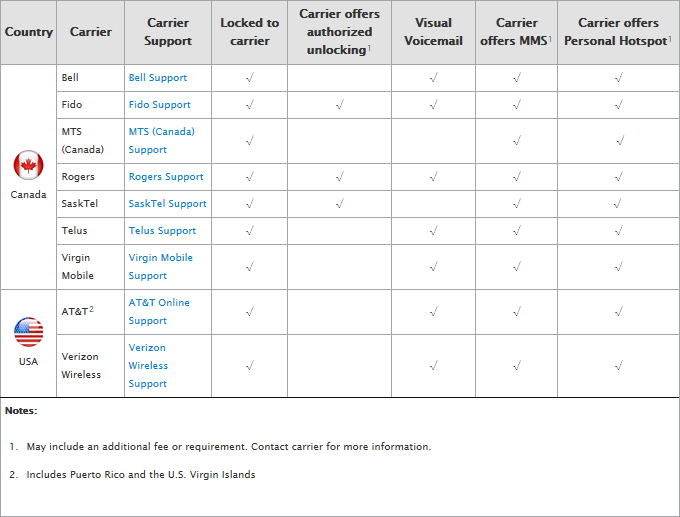Click Rogers' authorized unlocking checkmark
The image size is (680, 517).
[340, 177]
